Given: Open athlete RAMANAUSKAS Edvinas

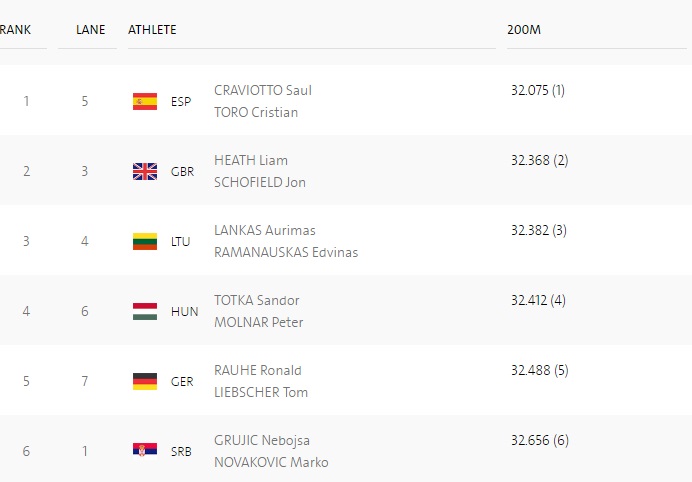Looking at the screenshot, I should pyautogui.click(x=286, y=252).
